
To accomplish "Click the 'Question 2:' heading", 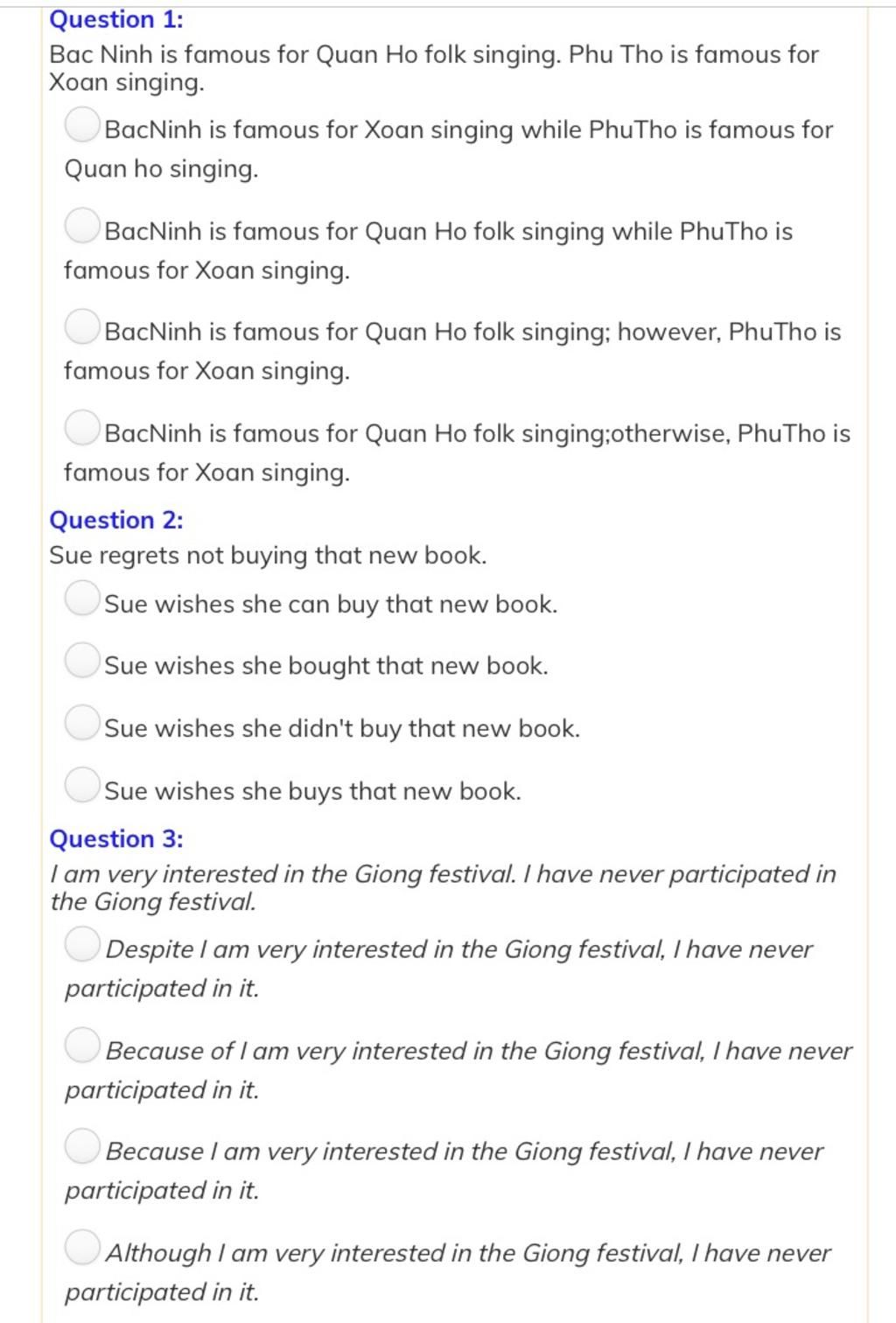I will 116,520.
